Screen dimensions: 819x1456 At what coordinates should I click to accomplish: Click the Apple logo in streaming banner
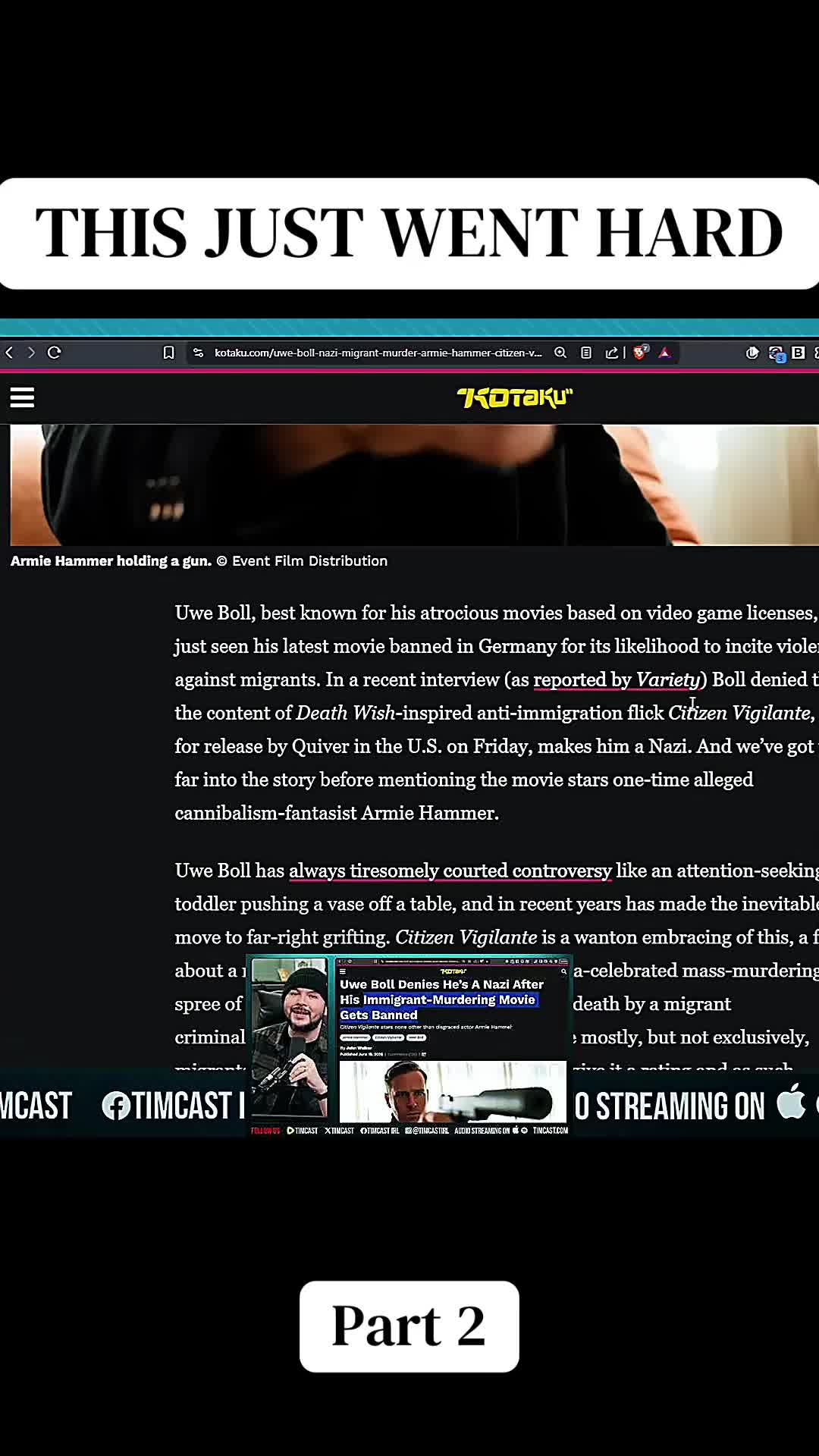791,1101
